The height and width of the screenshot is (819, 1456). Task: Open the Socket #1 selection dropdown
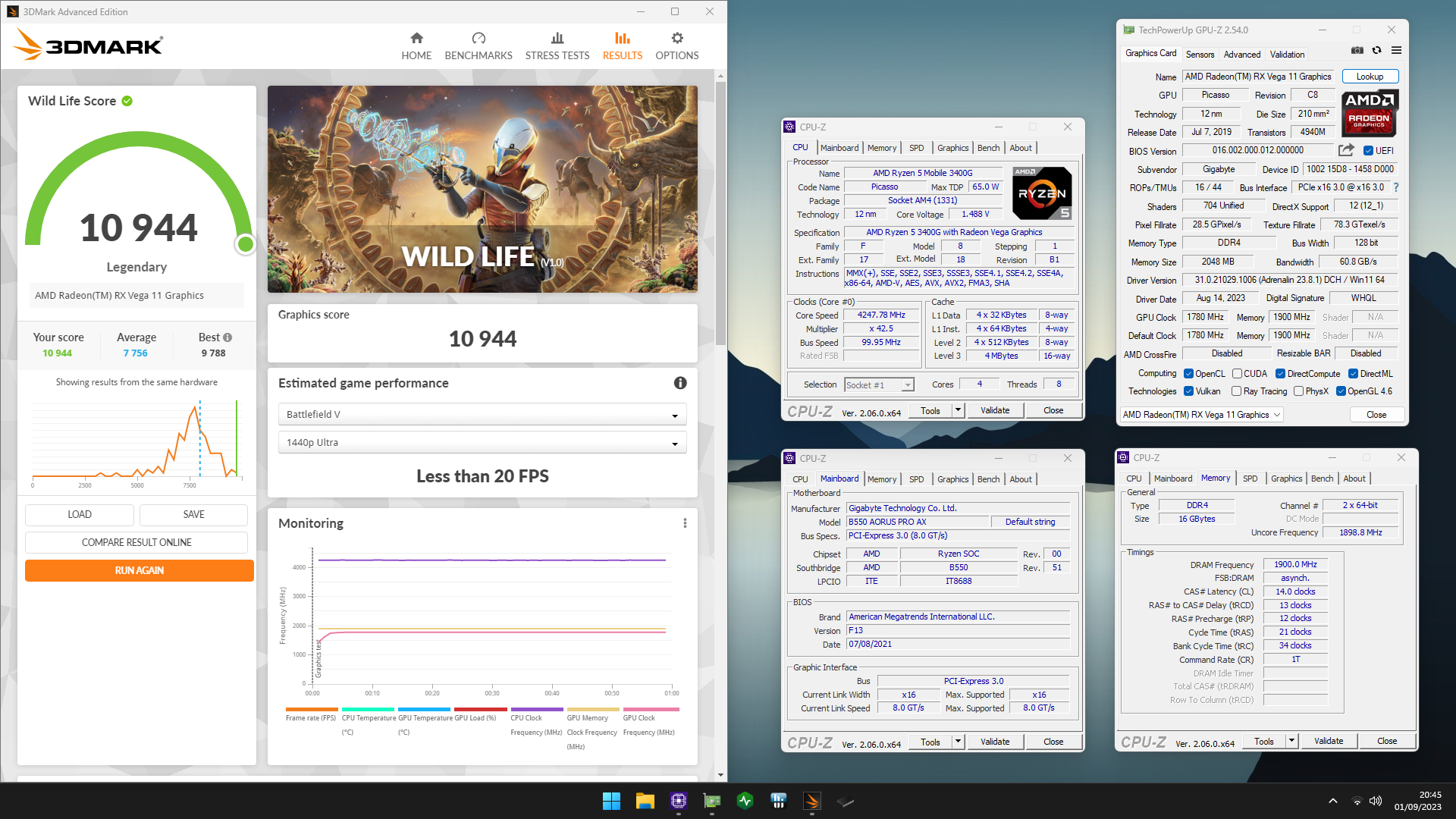(x=879, y=385)
